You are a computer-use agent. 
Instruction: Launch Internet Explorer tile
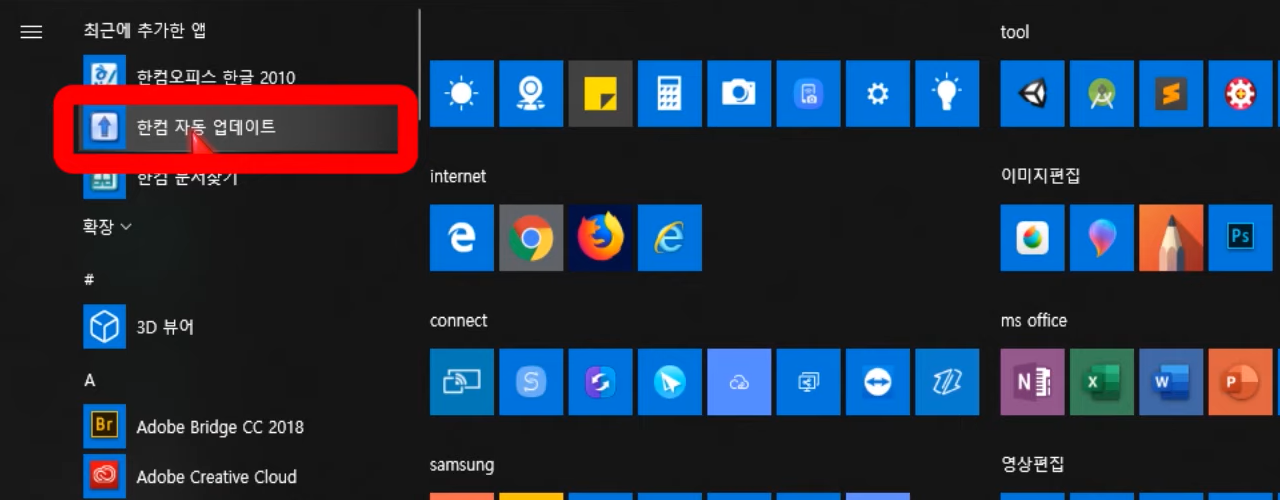tap(669, 238)
